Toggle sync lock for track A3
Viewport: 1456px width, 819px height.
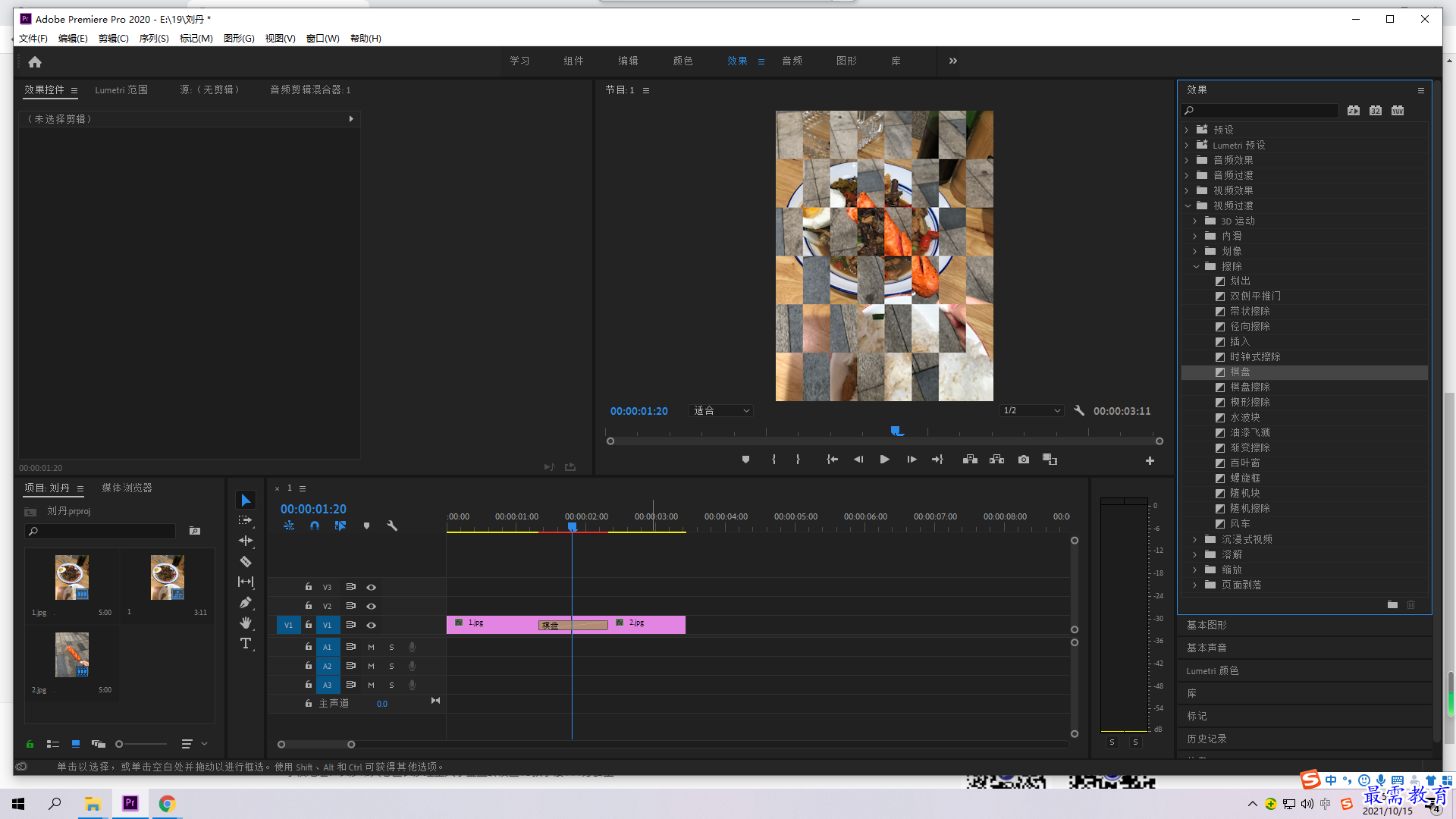pyautogui.click(x=351, y=685)
